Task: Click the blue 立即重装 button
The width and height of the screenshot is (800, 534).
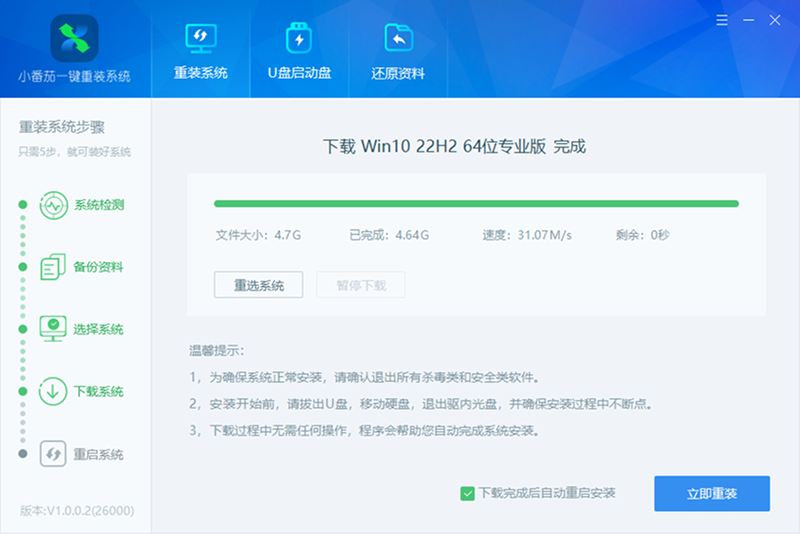Action: (x=712, y=493)
